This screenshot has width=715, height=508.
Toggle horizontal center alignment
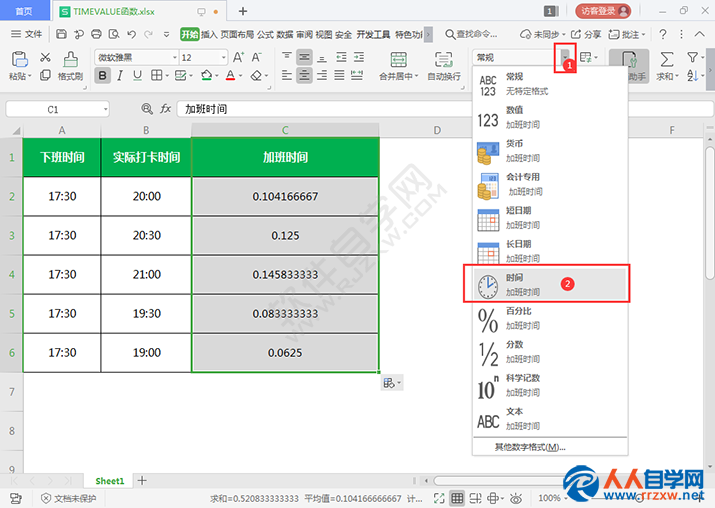click(304, 75)
